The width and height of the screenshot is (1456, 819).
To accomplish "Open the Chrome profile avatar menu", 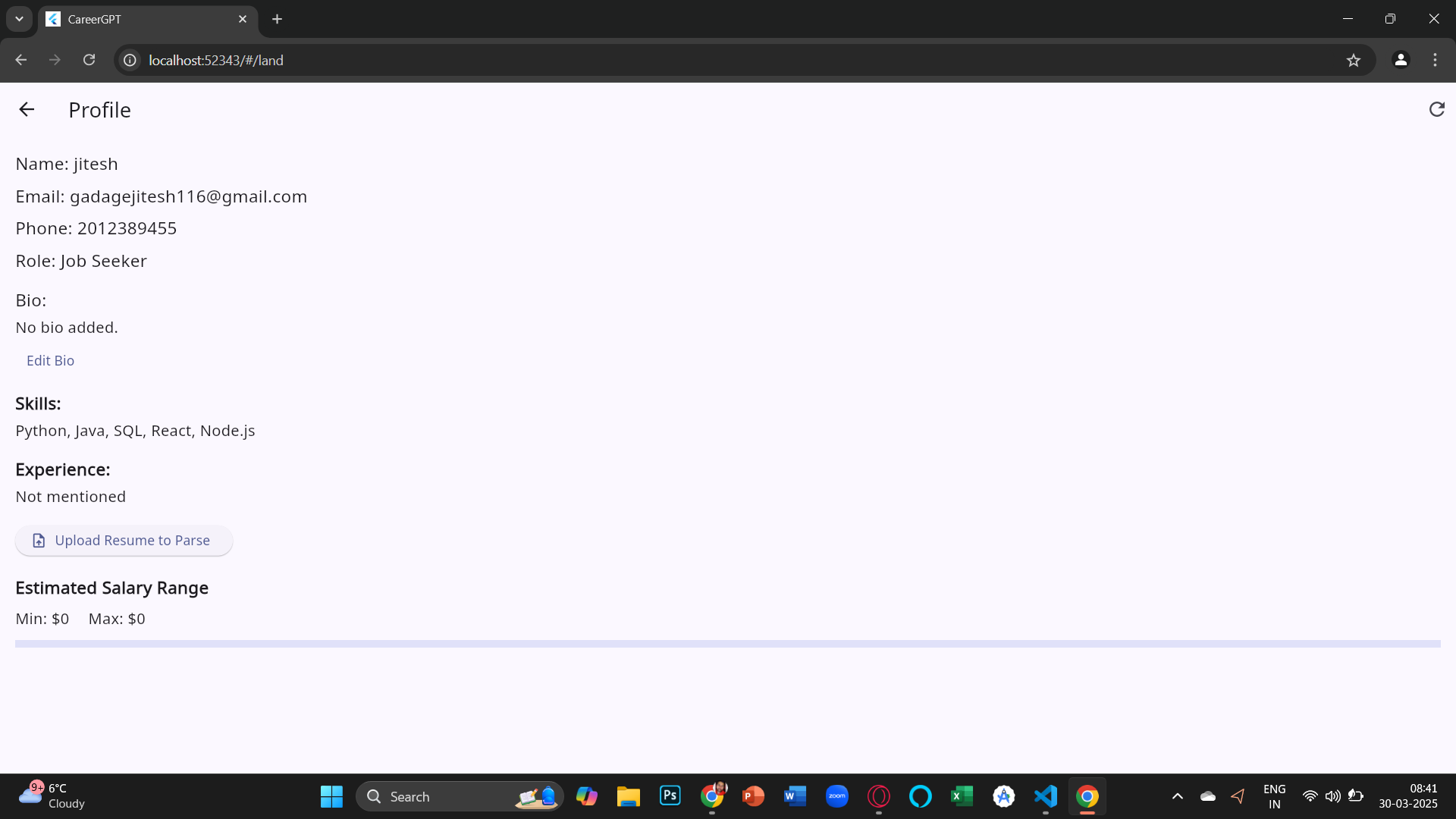I will point(1401,60).
